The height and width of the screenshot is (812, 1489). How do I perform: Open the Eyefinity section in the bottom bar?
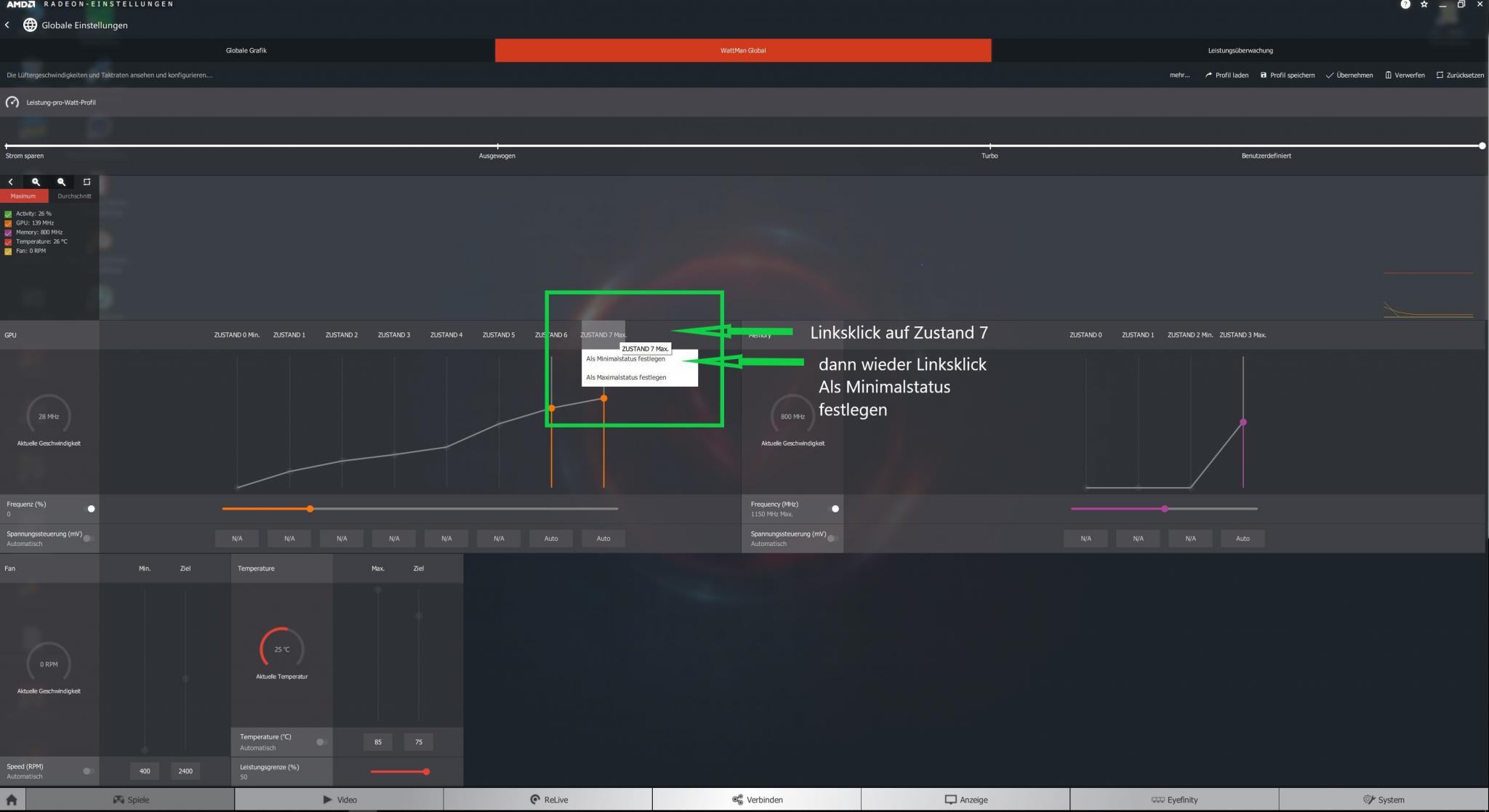pos(1174,800)
